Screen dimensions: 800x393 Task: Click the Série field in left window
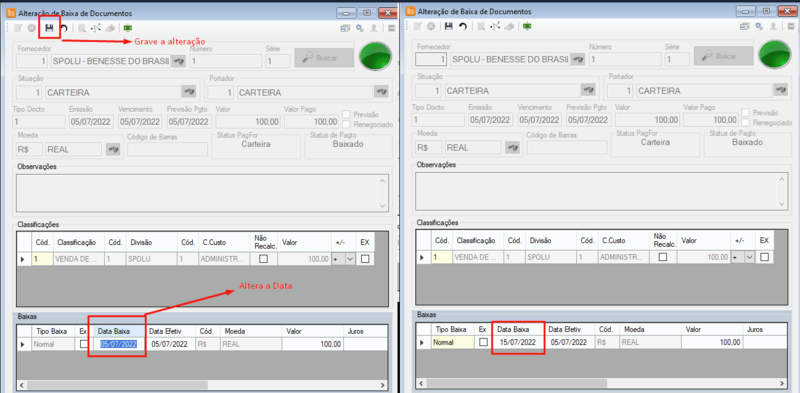pyautogui.click(x=278, y=61)
